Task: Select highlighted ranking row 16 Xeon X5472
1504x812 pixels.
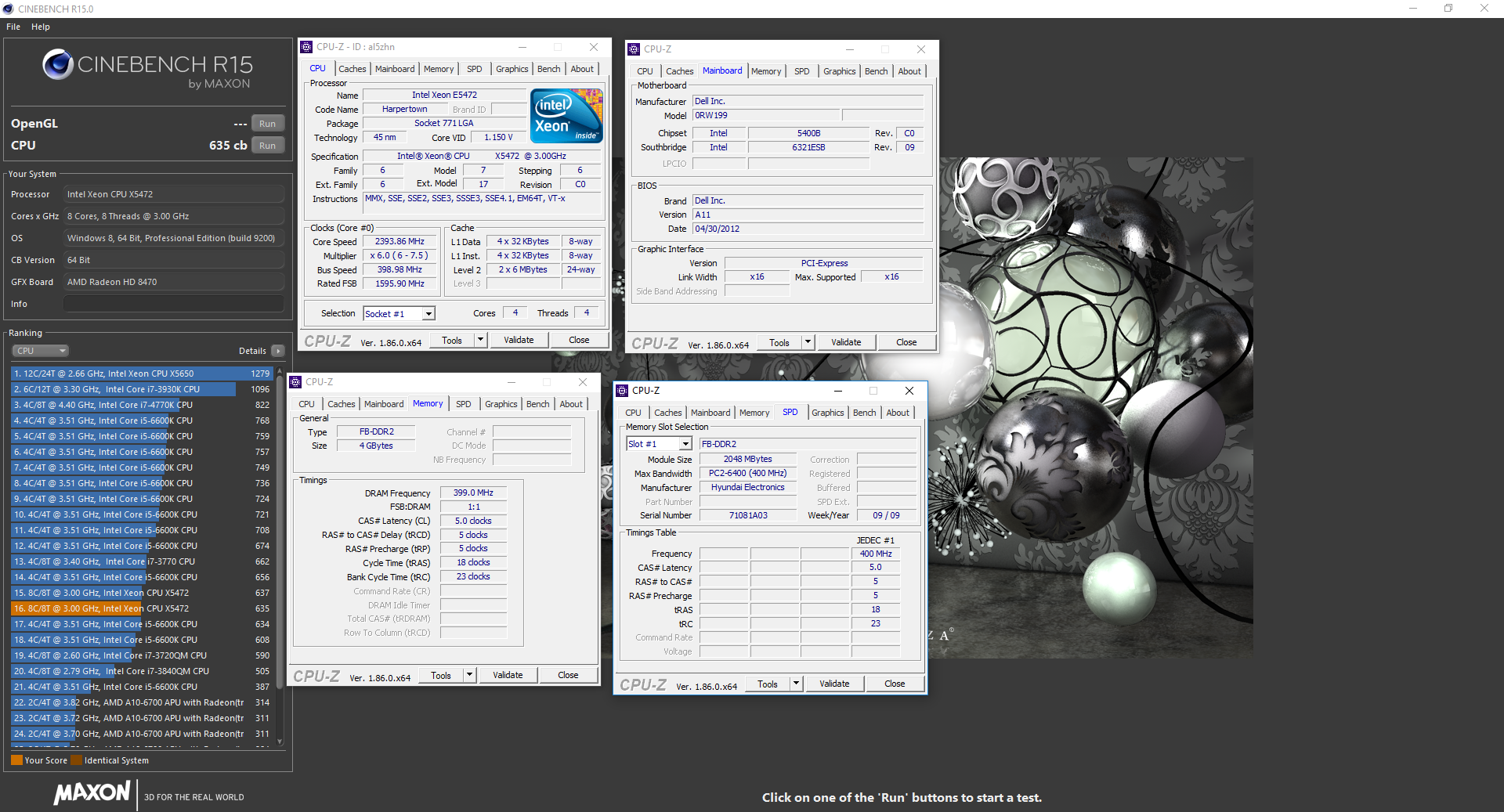Action: [142, 608]
